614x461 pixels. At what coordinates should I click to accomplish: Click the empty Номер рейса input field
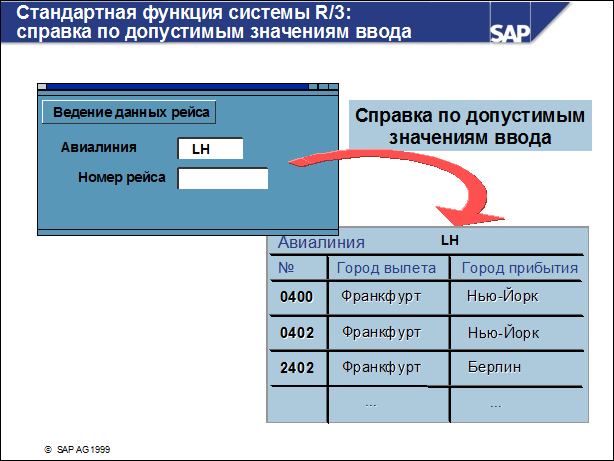pos(223,178)
